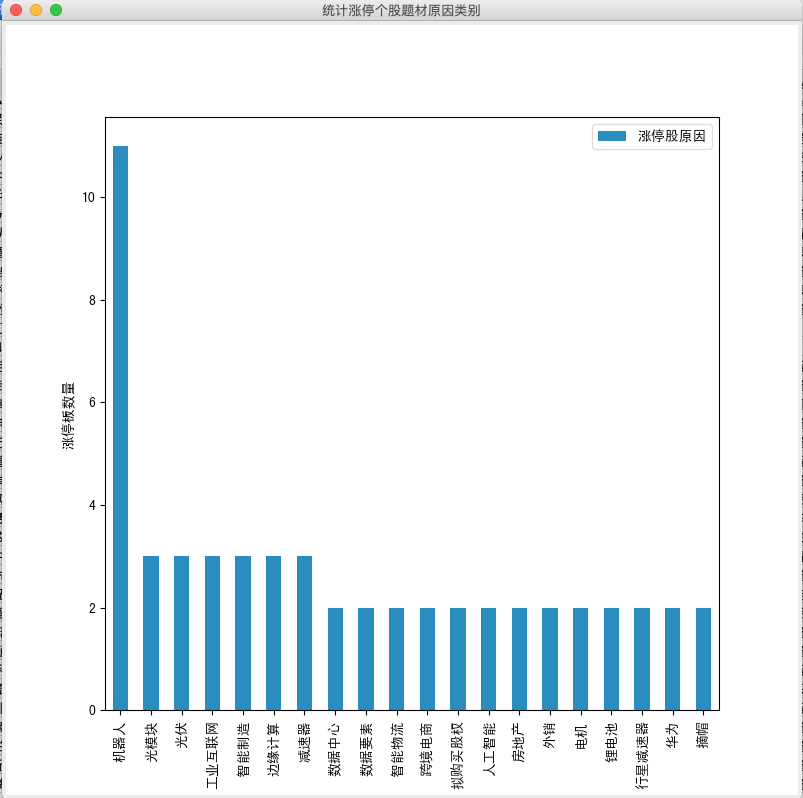
Task: Click the x-axis label 锂电池
Action: [611, 743]
